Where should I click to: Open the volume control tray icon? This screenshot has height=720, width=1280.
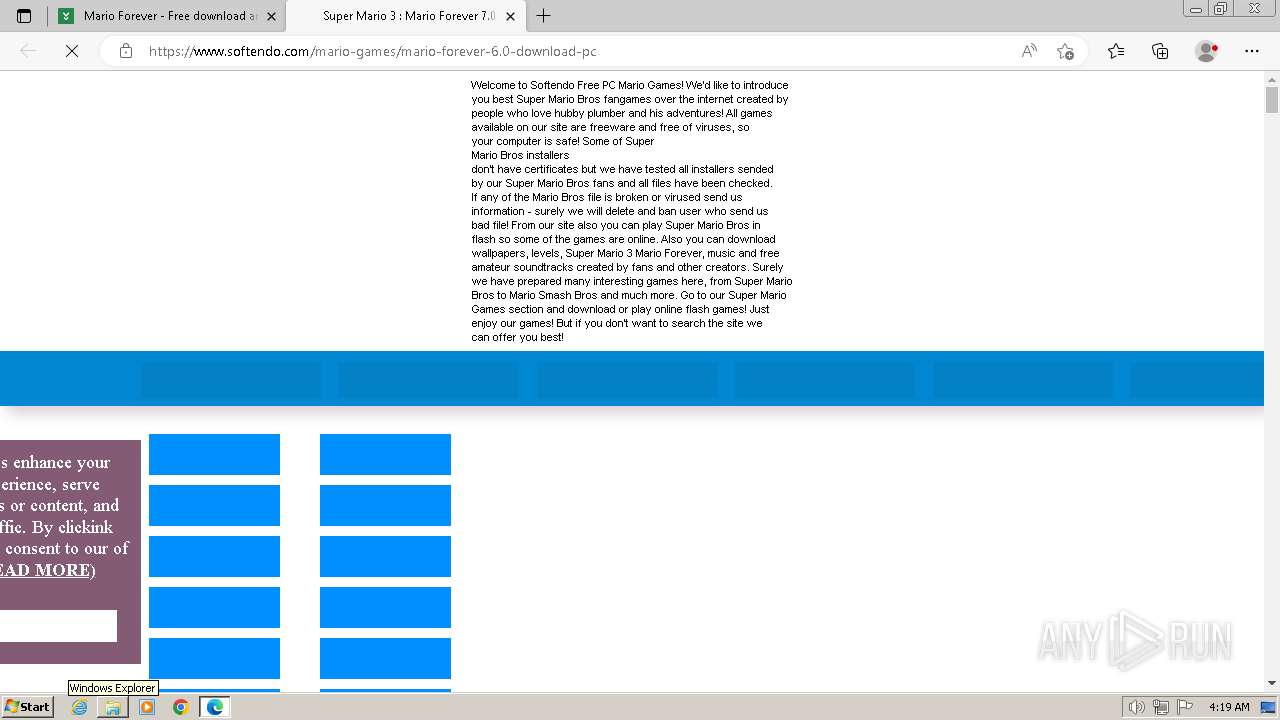pos(1136,707)
